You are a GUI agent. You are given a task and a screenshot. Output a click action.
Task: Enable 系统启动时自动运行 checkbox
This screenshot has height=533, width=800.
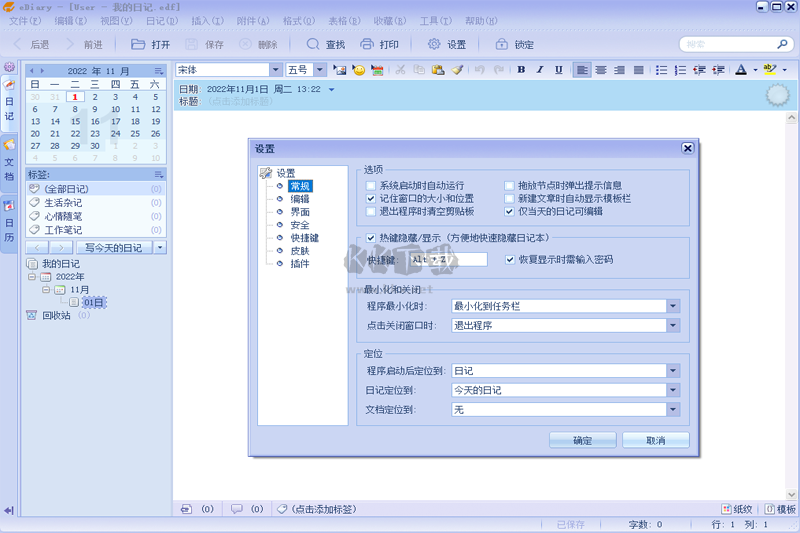(371, 186)
